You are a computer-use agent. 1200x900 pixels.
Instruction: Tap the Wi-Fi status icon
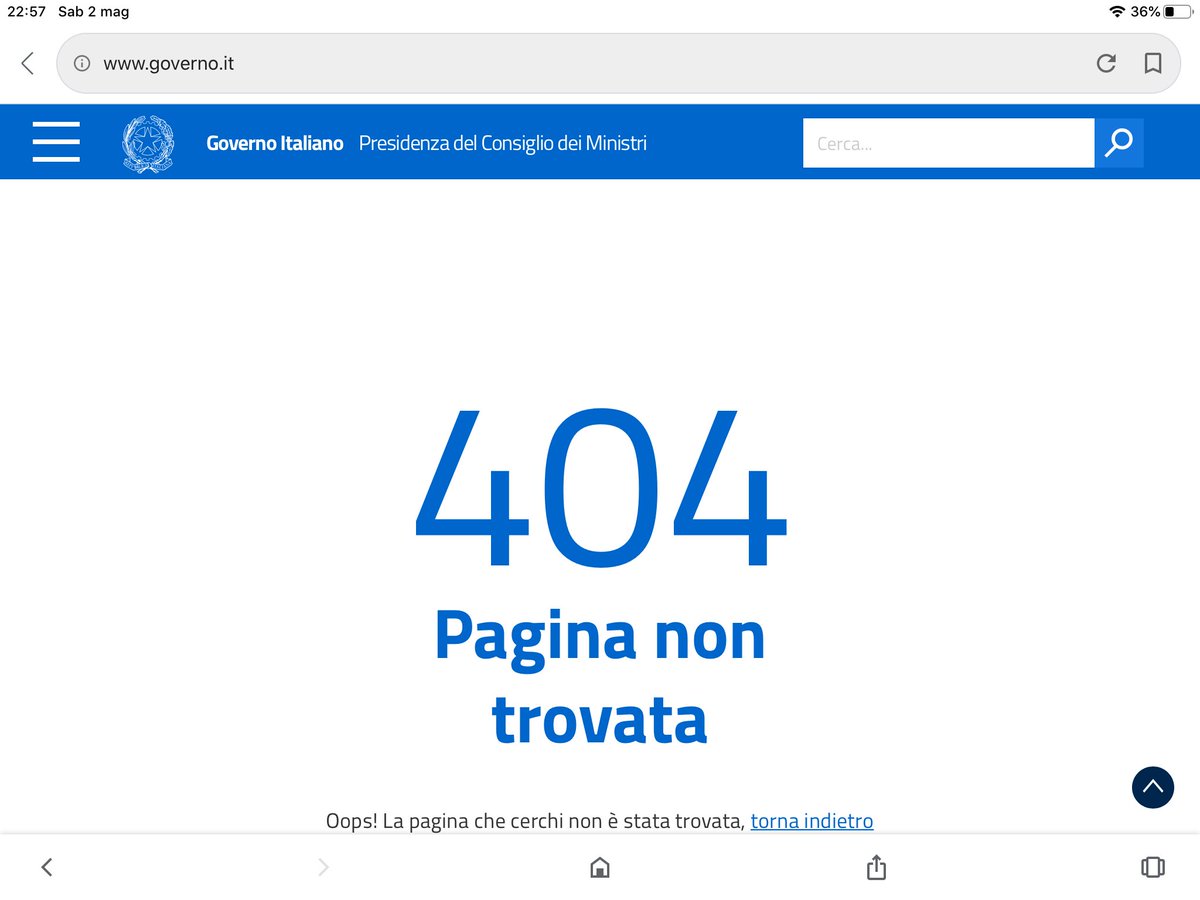coord(1118,12)
